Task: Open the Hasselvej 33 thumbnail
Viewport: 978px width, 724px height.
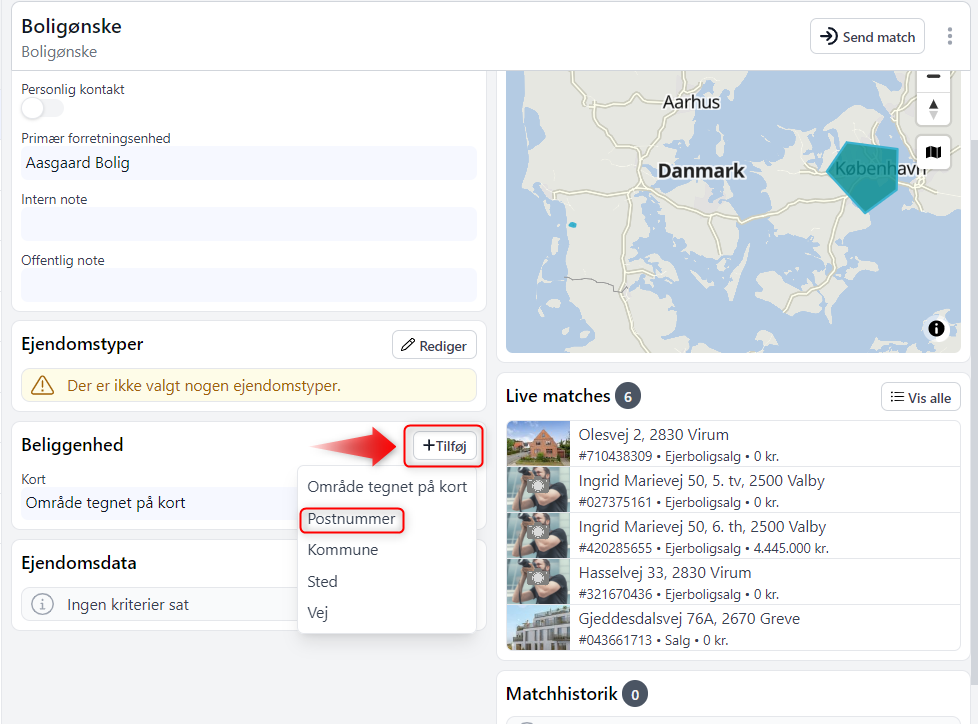Action: click(x=538, y=582)
